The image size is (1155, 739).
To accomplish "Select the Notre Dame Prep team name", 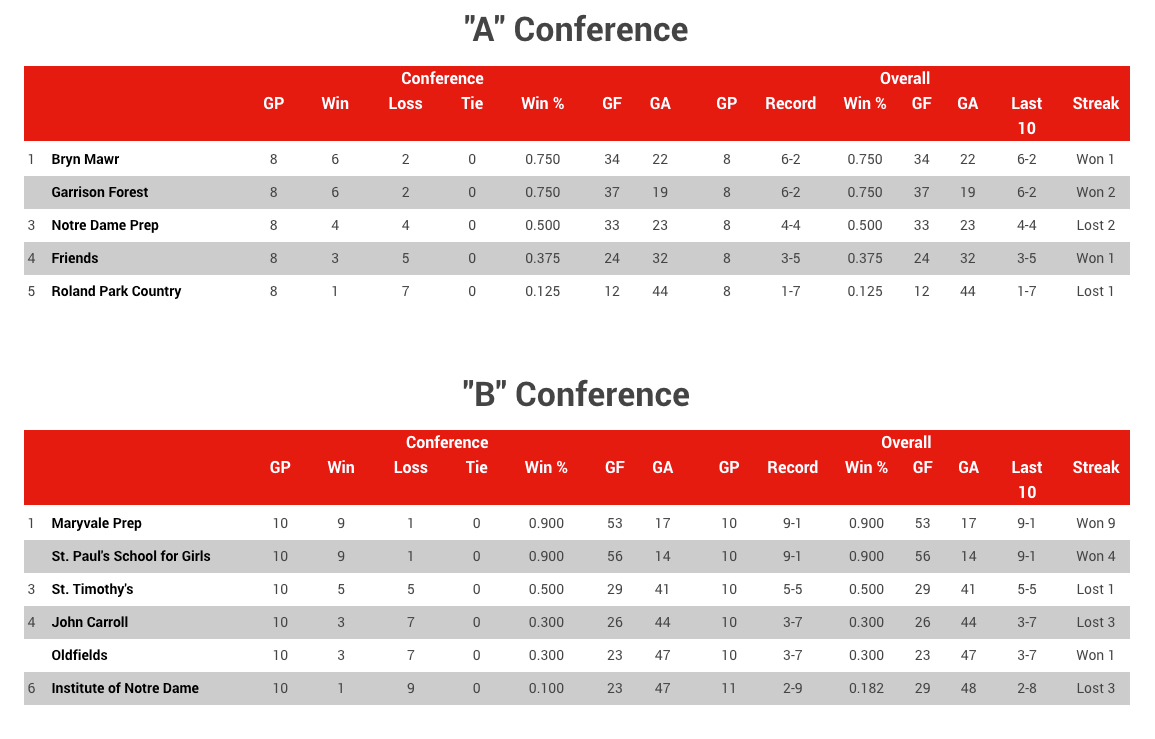I will (x=105, y=225).
